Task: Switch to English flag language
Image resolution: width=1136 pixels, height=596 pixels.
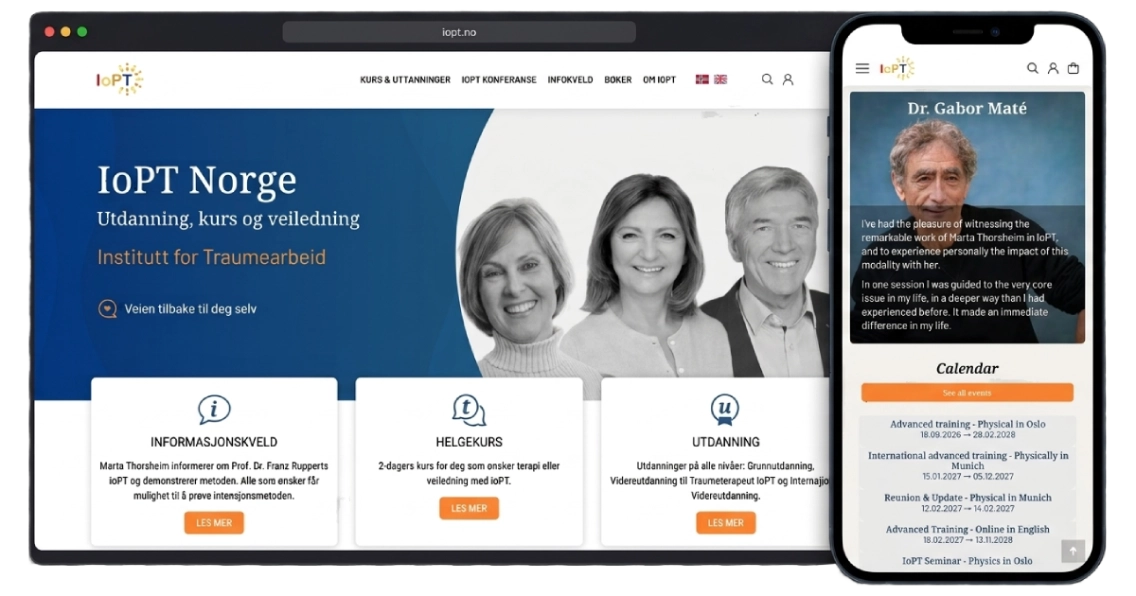Action: [x=720, y=80]
